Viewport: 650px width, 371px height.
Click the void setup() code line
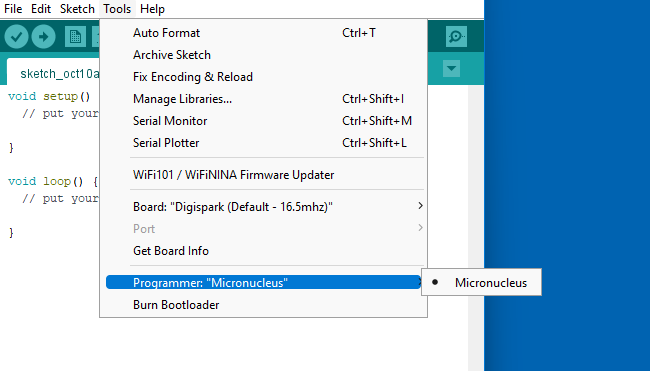click(49, 96)
